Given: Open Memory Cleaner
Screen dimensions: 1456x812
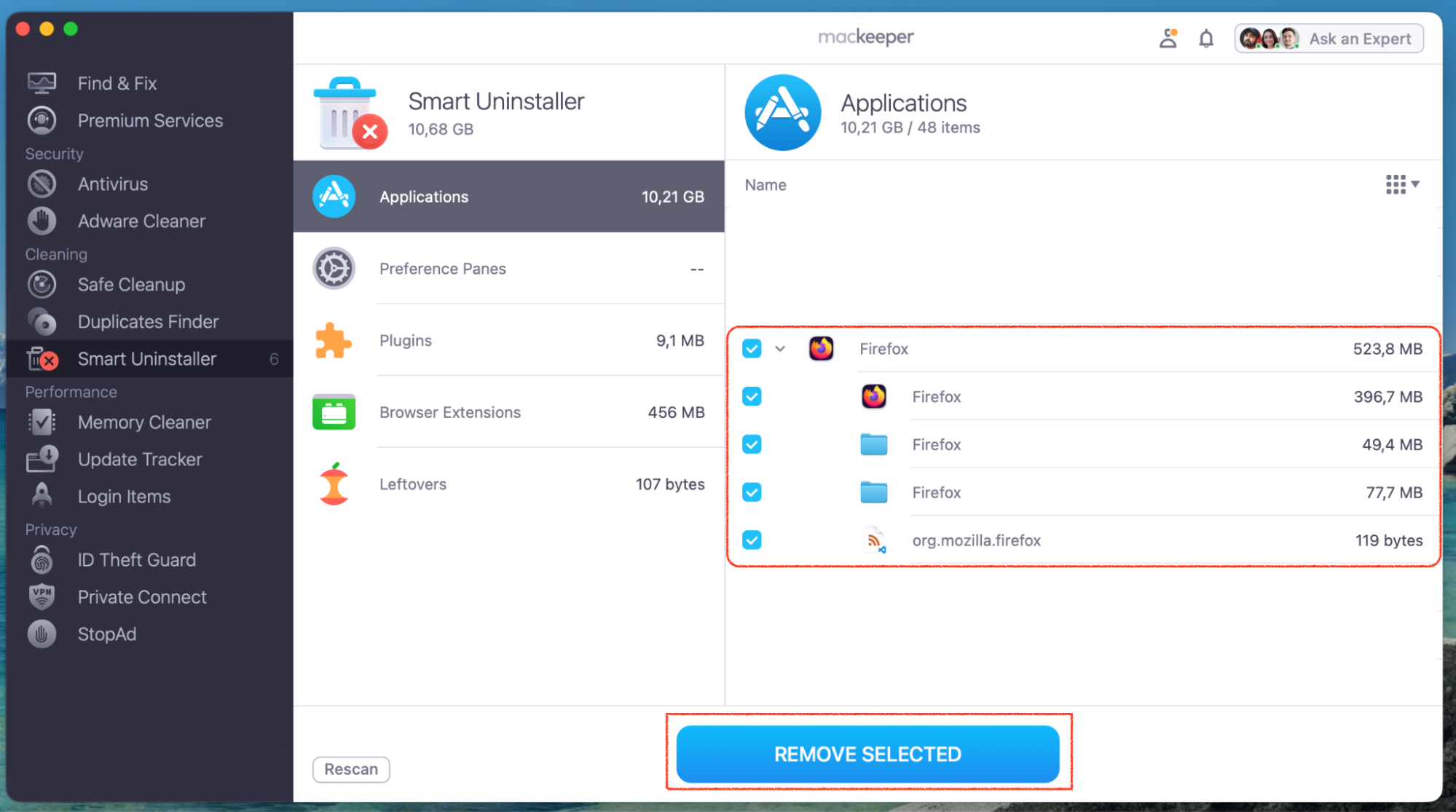Looking at the screenshot, I should (144, 422).
